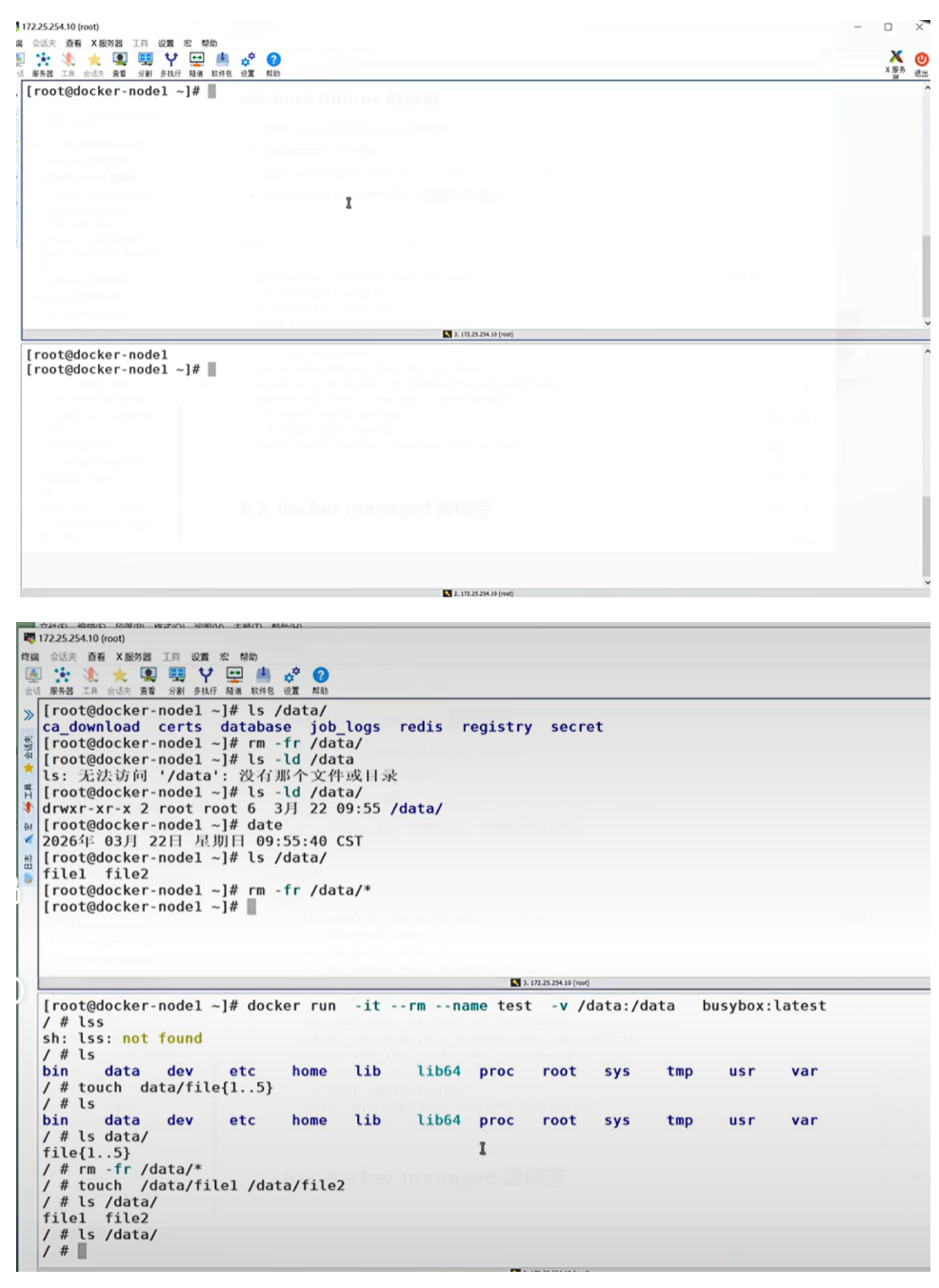Click Help question icon in upper window toolbar
939x1288 pixels.
pos(273,63)
